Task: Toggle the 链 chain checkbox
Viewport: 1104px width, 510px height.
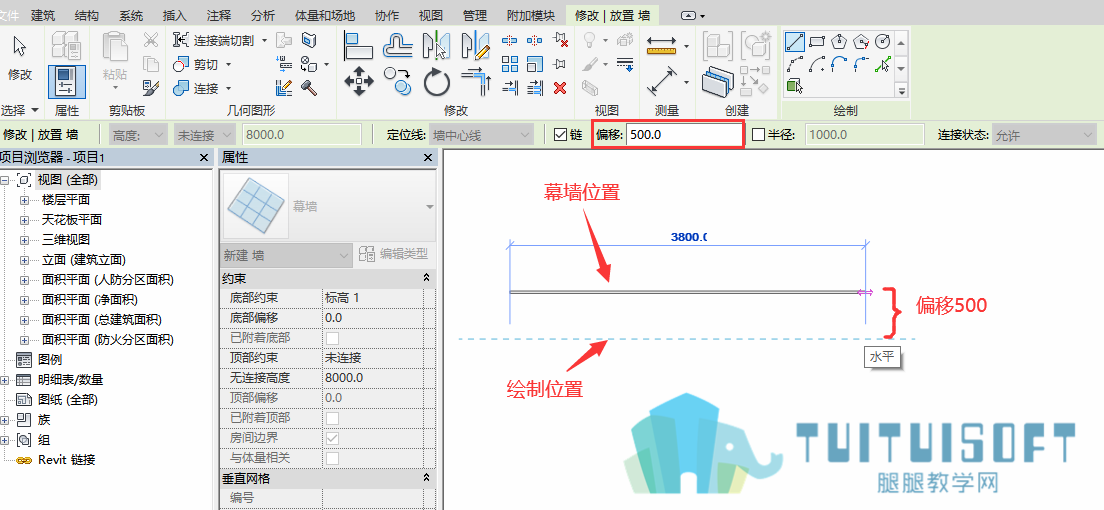Action: click(x=560, y=135)
